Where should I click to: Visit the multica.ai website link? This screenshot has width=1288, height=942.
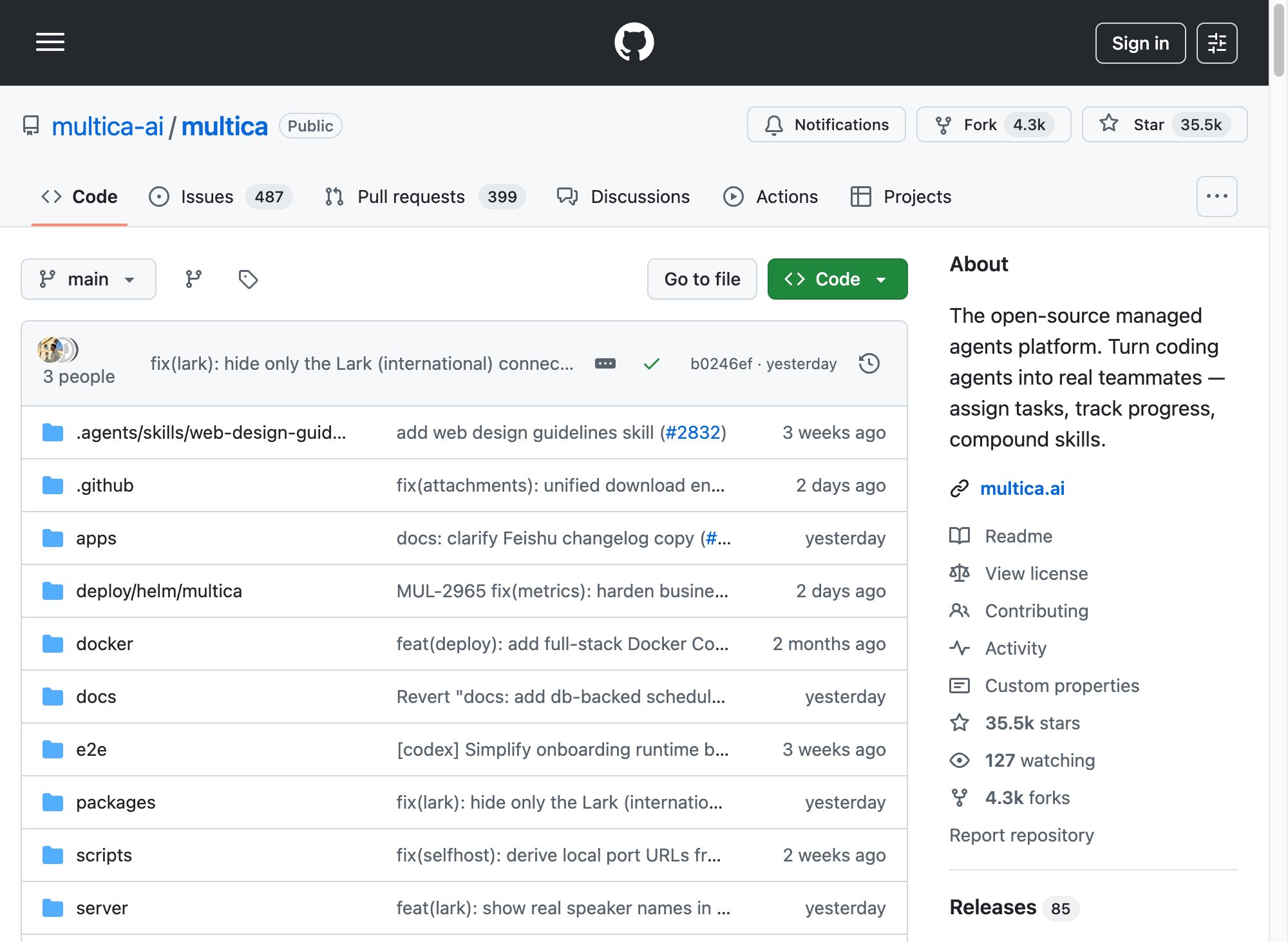point(1022,488)
